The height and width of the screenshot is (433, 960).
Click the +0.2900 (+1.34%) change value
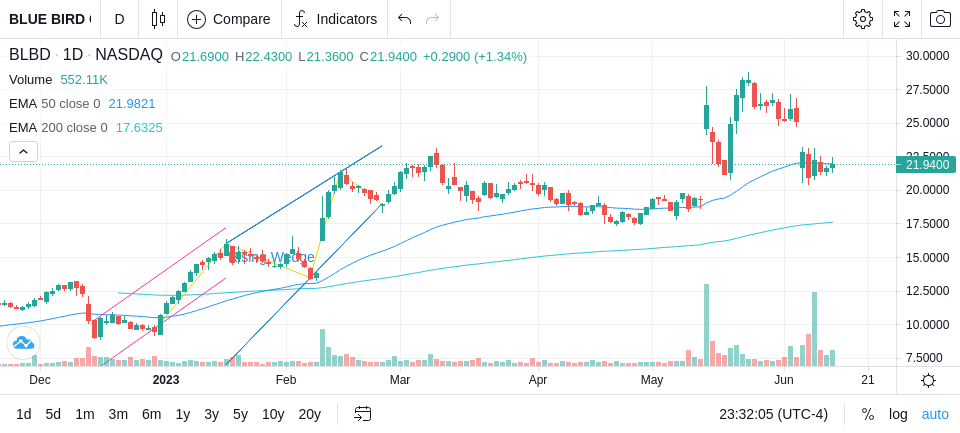[x=474, y=56]
